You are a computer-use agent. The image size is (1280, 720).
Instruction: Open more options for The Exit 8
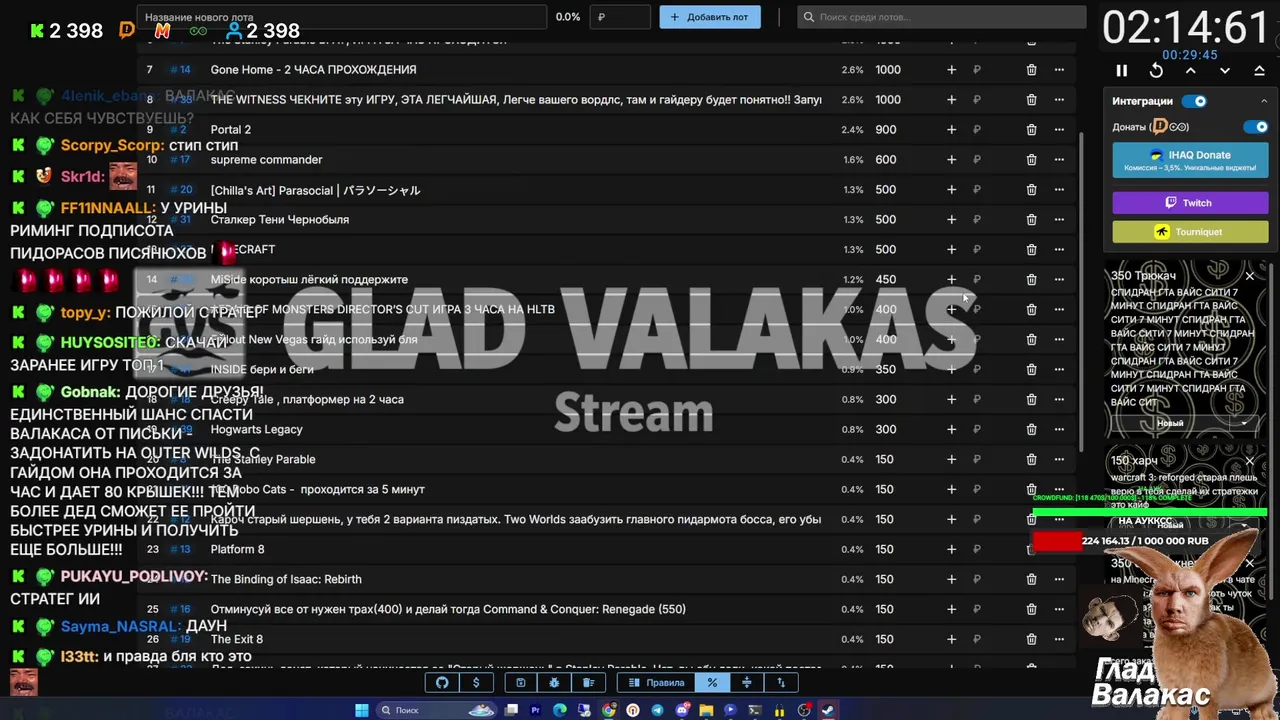pos(1059,639)
